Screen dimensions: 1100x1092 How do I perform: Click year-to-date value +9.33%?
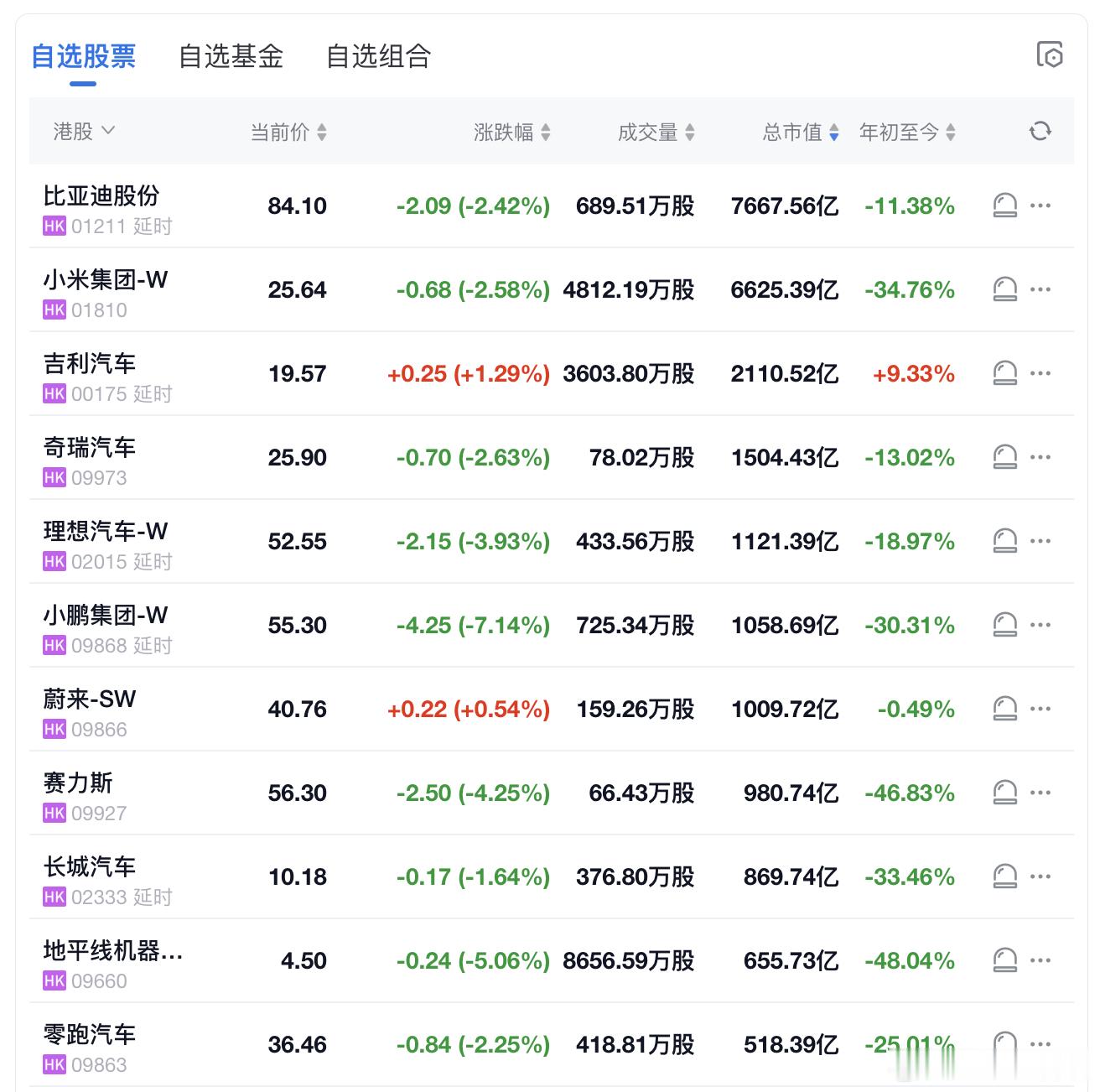pyautogui.click(x=914, y=373)
